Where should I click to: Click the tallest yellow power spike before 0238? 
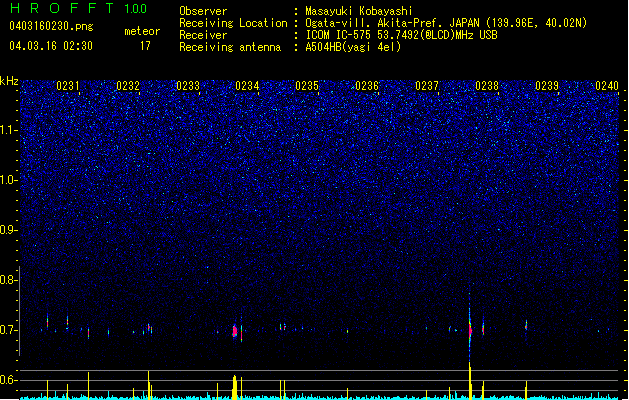pyautogui.click(x=470, y=381)
